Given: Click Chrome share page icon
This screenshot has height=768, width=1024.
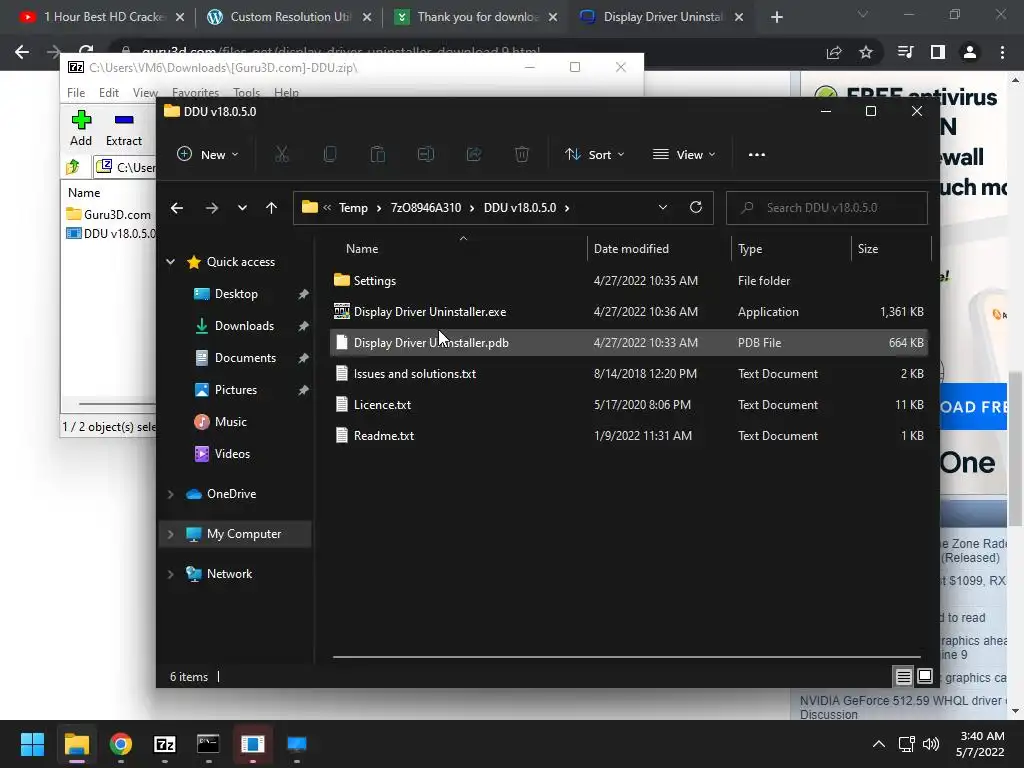Looking at the screenshot, I should [x=834, y=52].
